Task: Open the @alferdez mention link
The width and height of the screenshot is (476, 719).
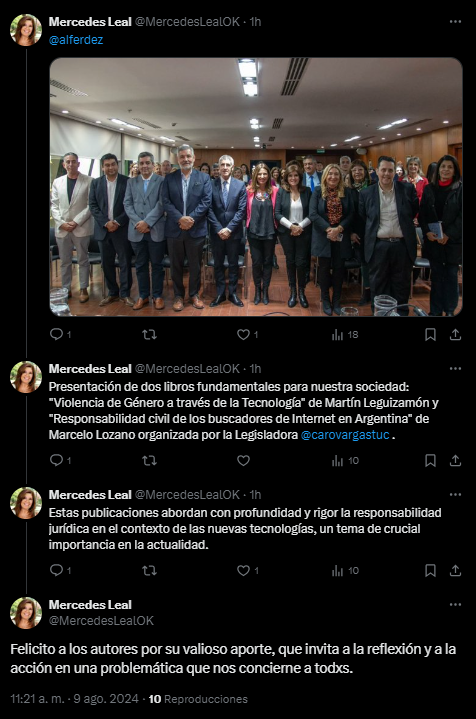Action: point(76,40)
